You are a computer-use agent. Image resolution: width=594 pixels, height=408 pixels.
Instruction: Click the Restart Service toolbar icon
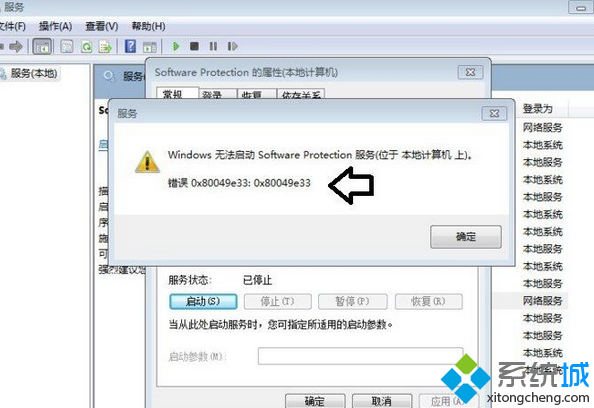(233, 46)
